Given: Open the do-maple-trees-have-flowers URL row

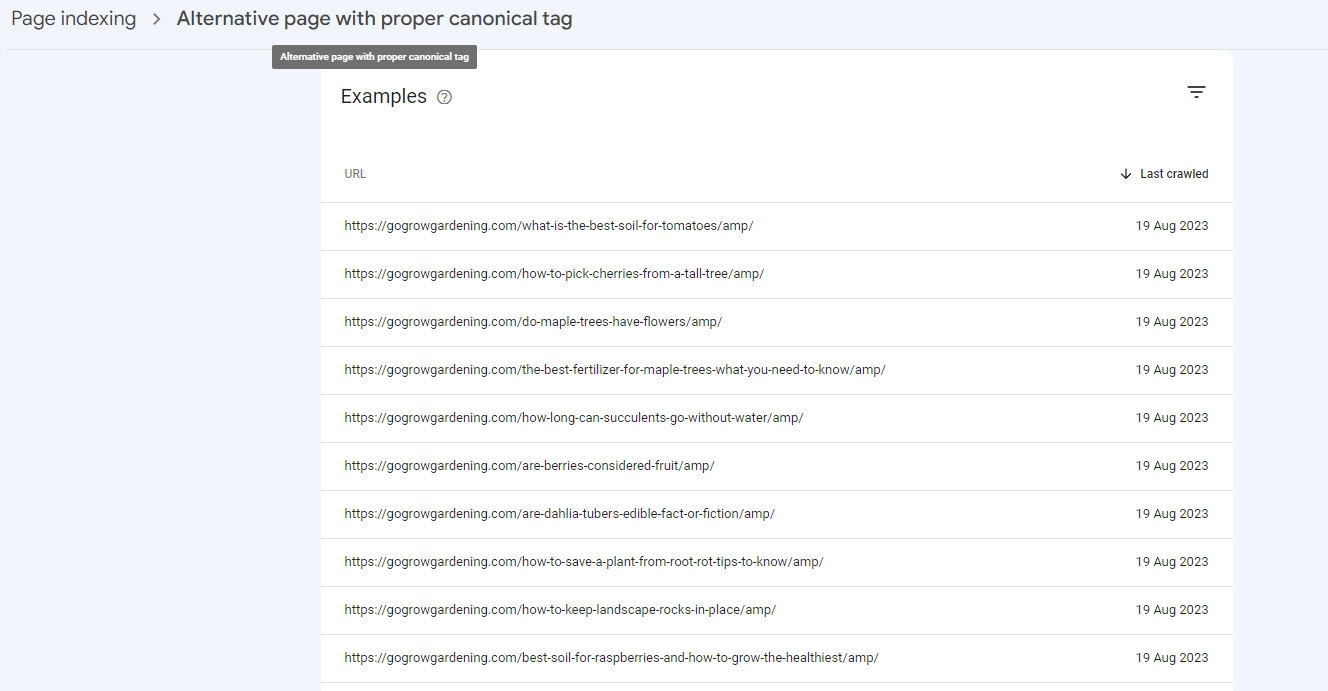Looking at the screenshot, I should (x=533, y=322).
